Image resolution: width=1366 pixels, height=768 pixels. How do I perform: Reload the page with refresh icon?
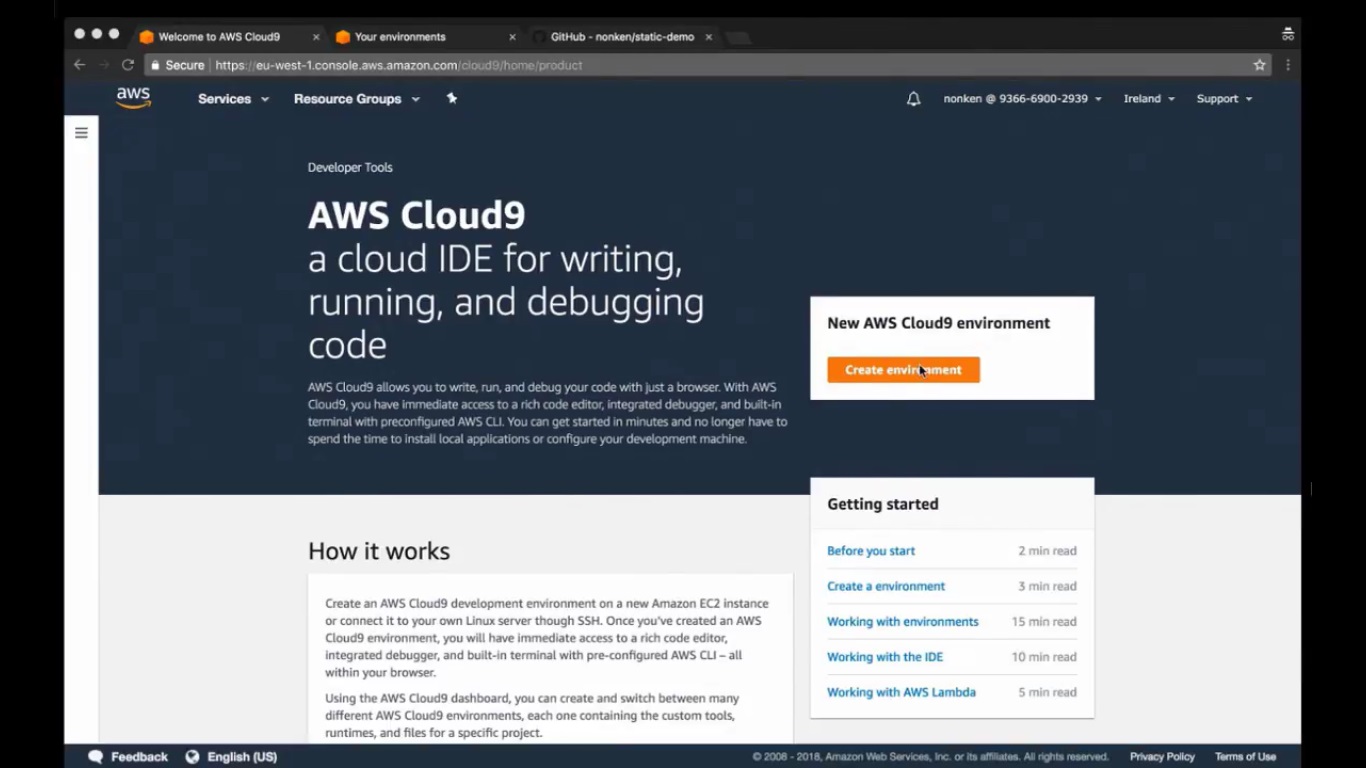[128, 65]
